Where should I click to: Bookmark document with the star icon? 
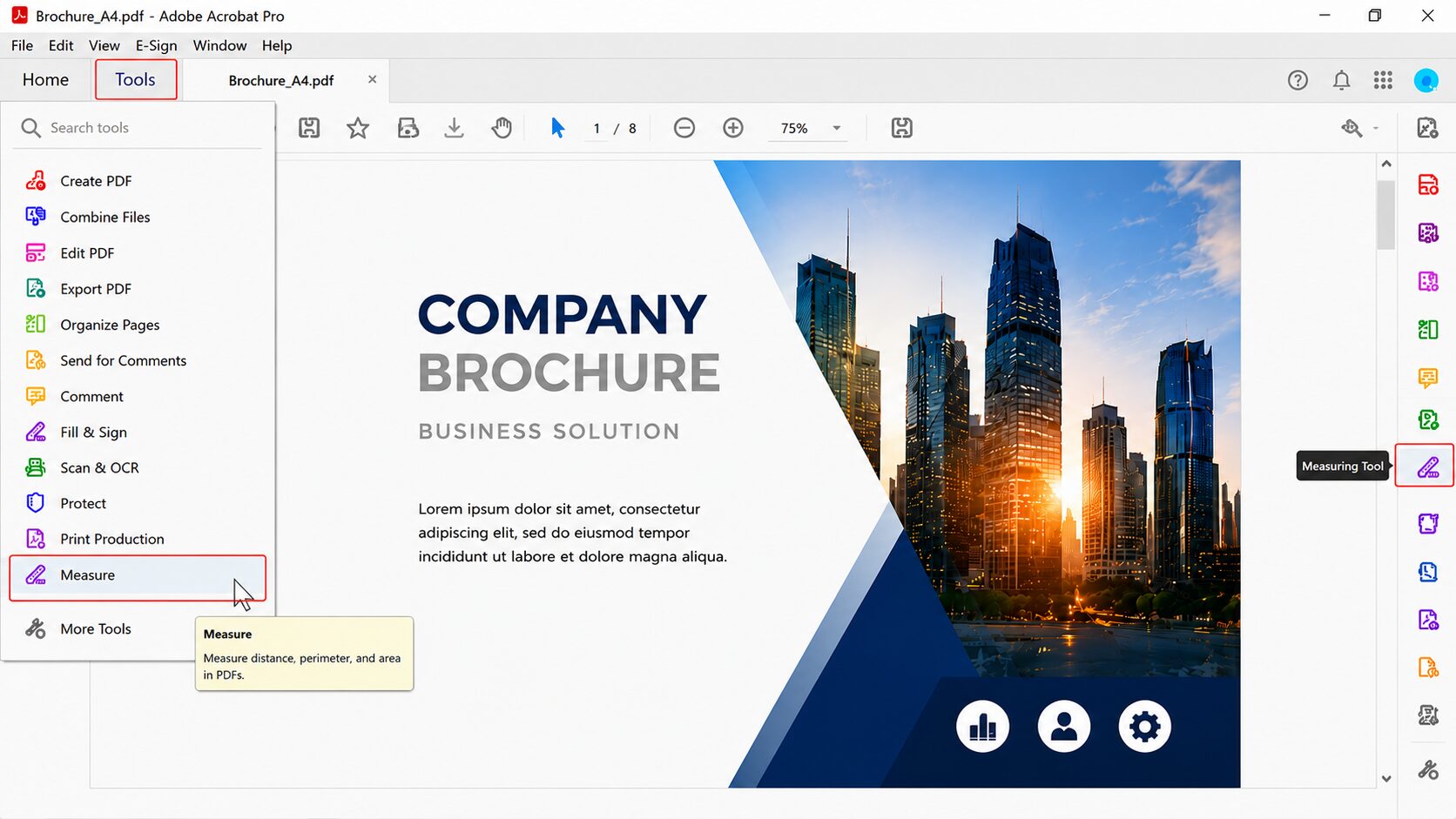(x=358, y=128)
